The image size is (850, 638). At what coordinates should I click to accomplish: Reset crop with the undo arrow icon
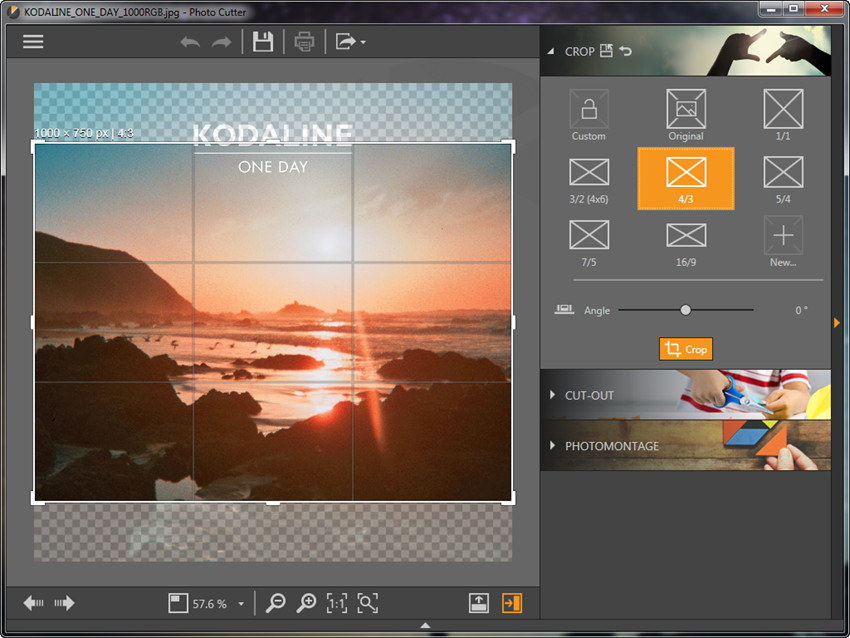(626, 51)
